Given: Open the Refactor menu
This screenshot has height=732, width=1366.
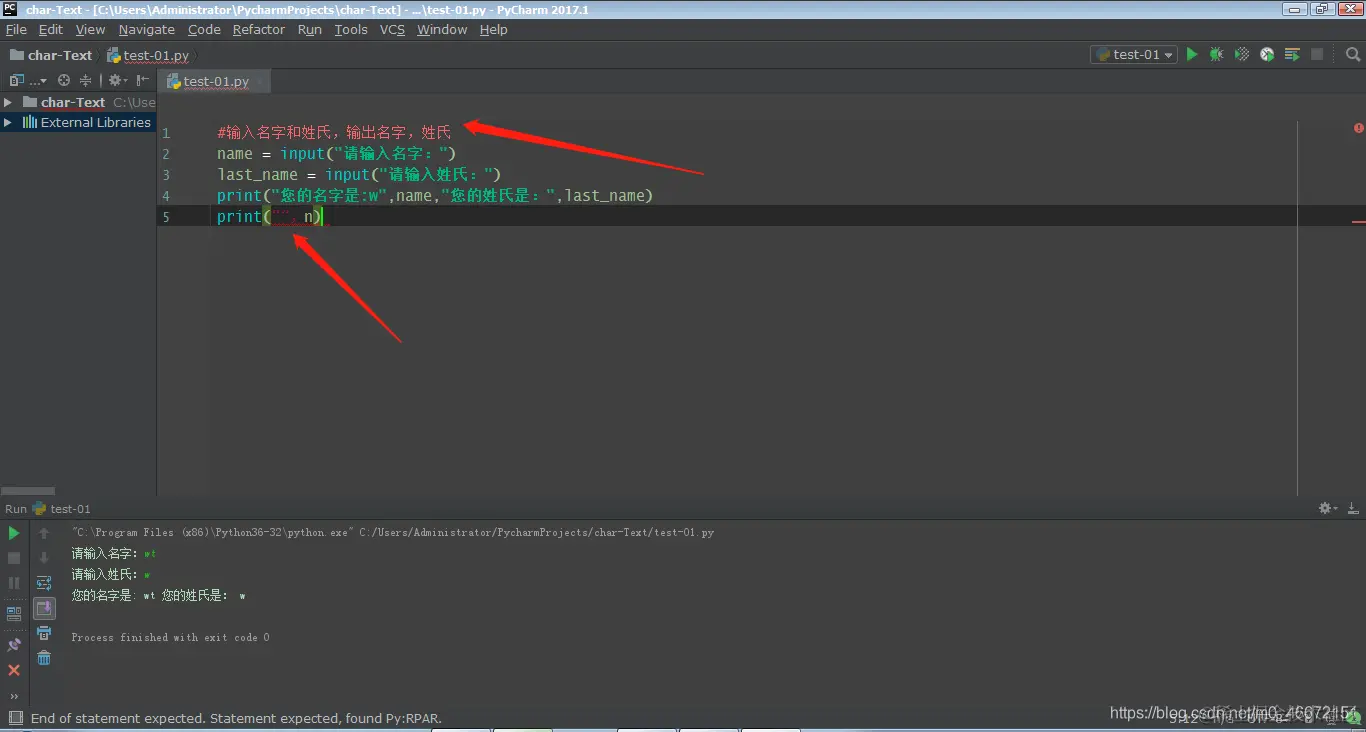Looking at the screenshot, I should 259,29.
